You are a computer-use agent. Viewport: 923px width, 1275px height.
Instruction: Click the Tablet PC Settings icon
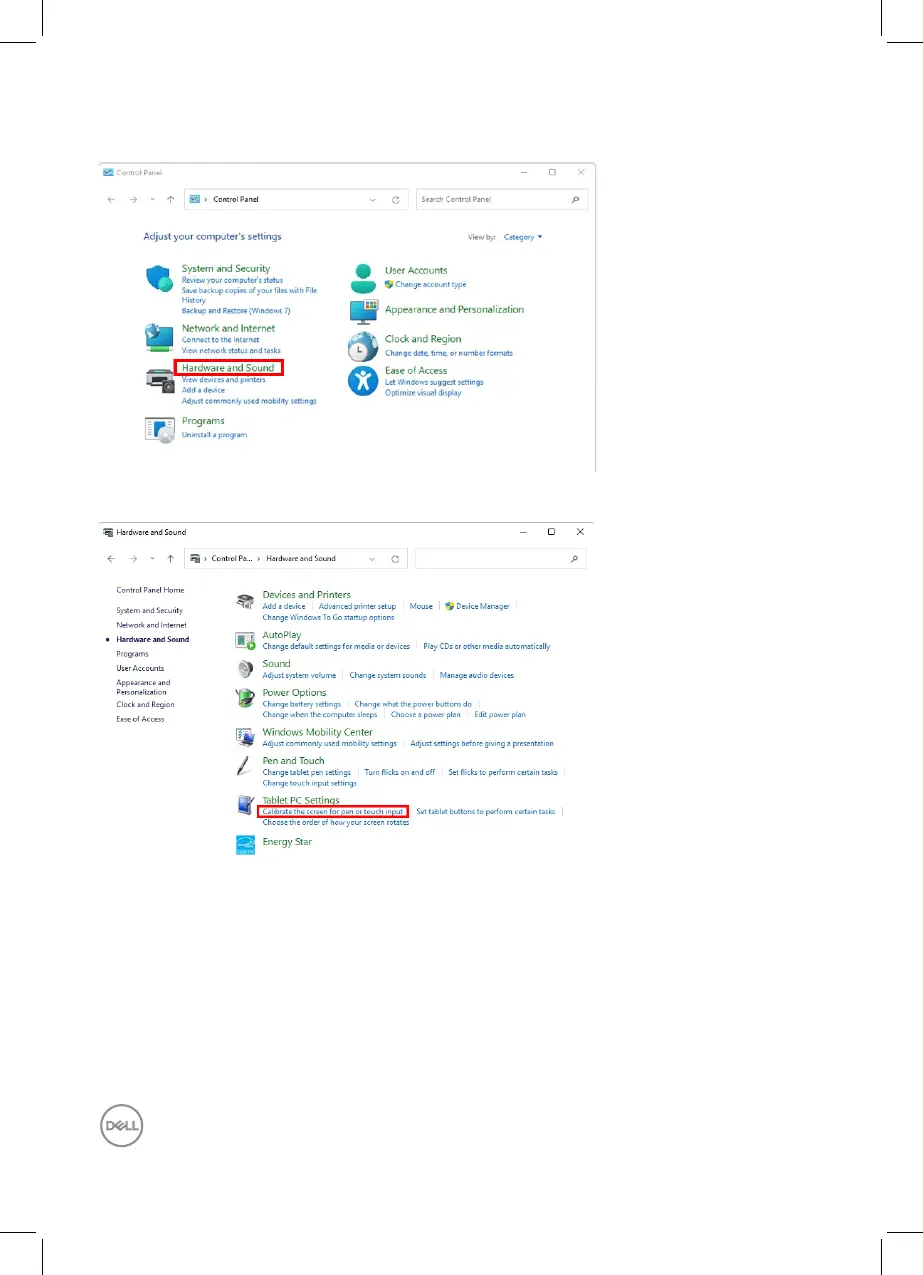(x=245, y=806)
